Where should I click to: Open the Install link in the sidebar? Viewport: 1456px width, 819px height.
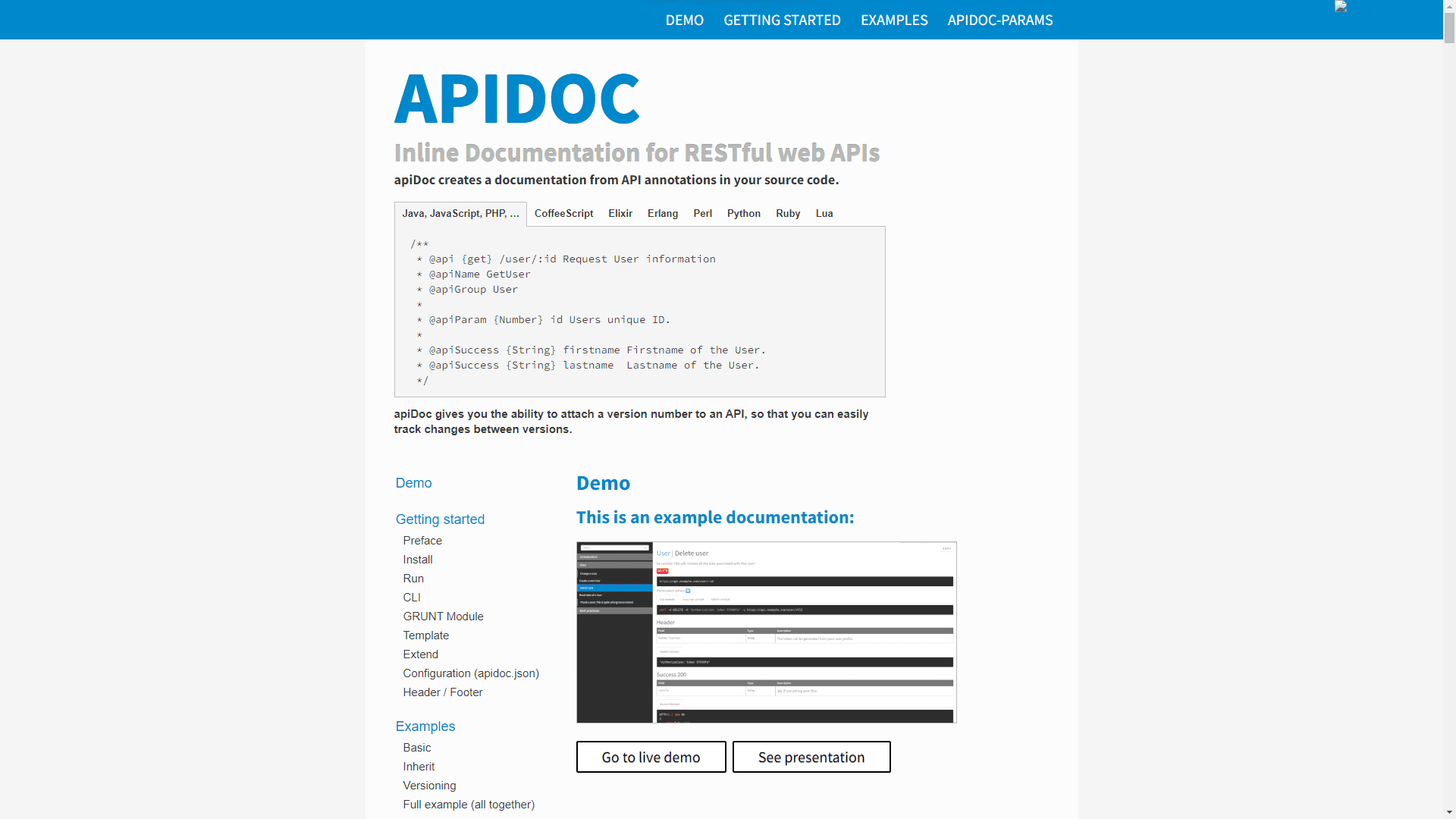tap(417, 560)
